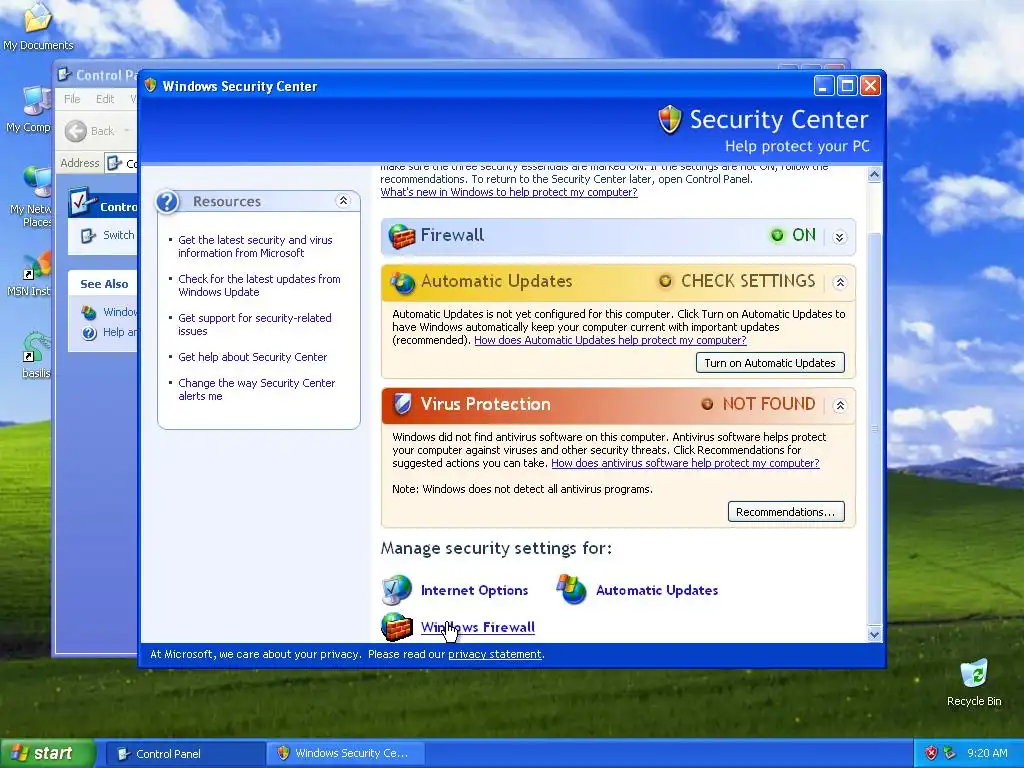
Task: Click the tray icon left of the clock
Action: point(950,753)
